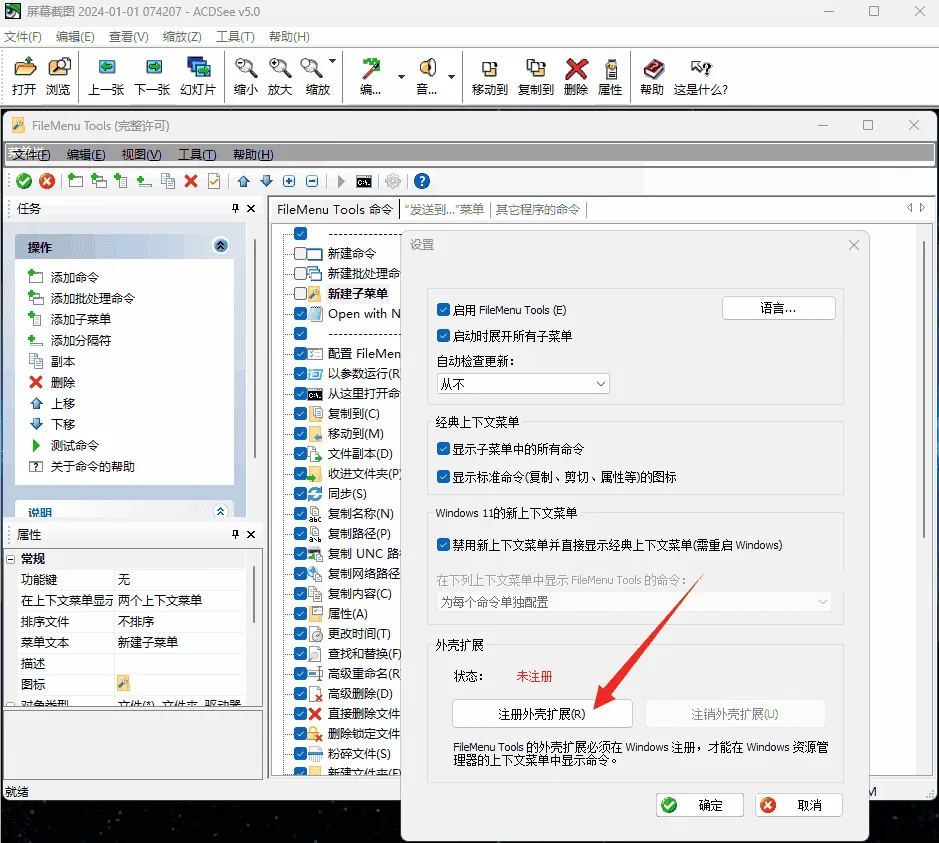Select the green apply changes icon on FileMenu toolbar

23,181
